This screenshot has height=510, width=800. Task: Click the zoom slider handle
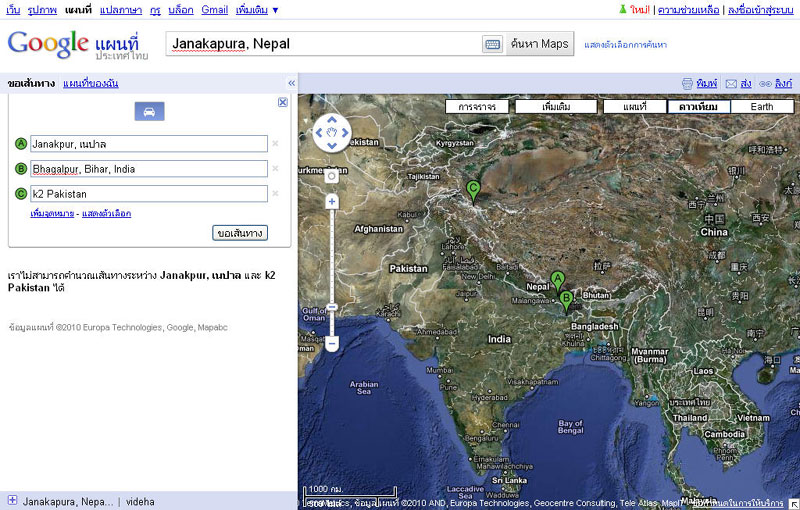click(x=332, y=307)
